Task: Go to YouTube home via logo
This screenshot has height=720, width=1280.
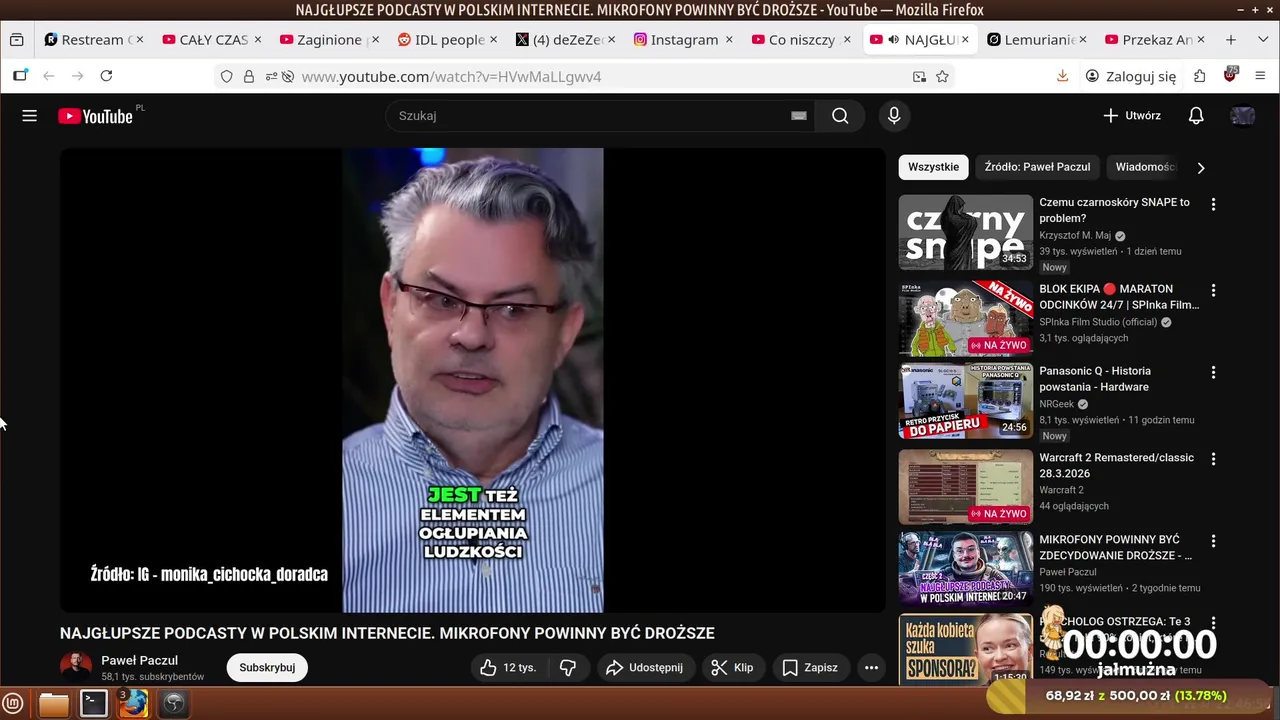Action: click(96, 116)
